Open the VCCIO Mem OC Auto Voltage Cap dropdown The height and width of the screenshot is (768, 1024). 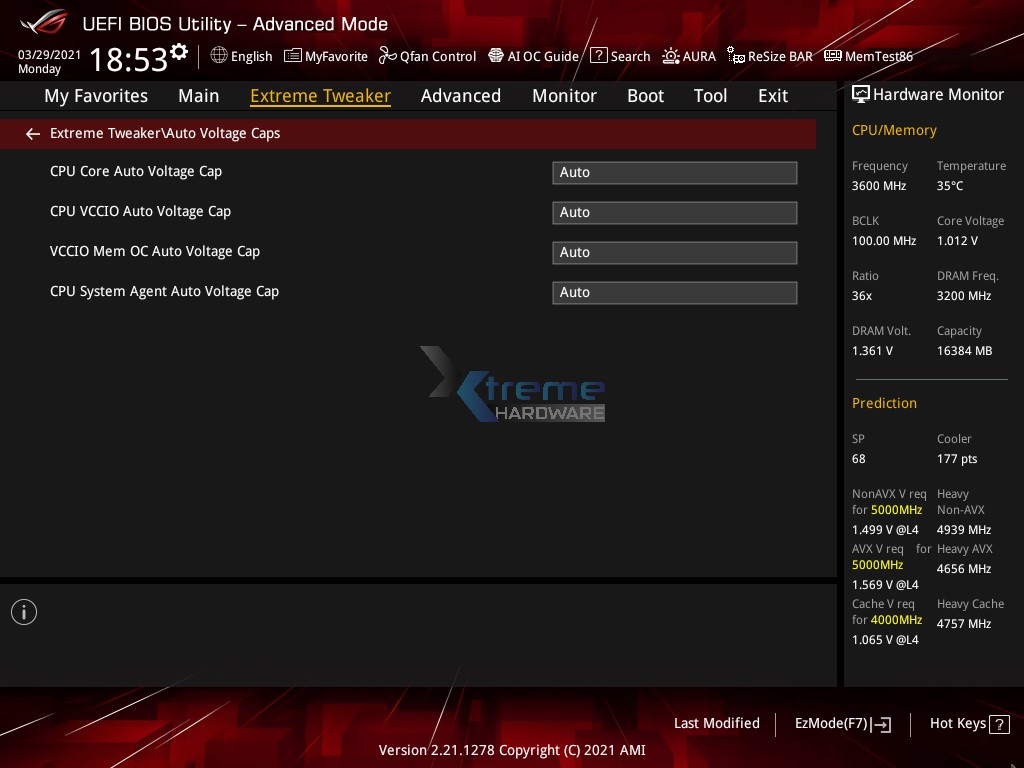(x=674, y=252)
